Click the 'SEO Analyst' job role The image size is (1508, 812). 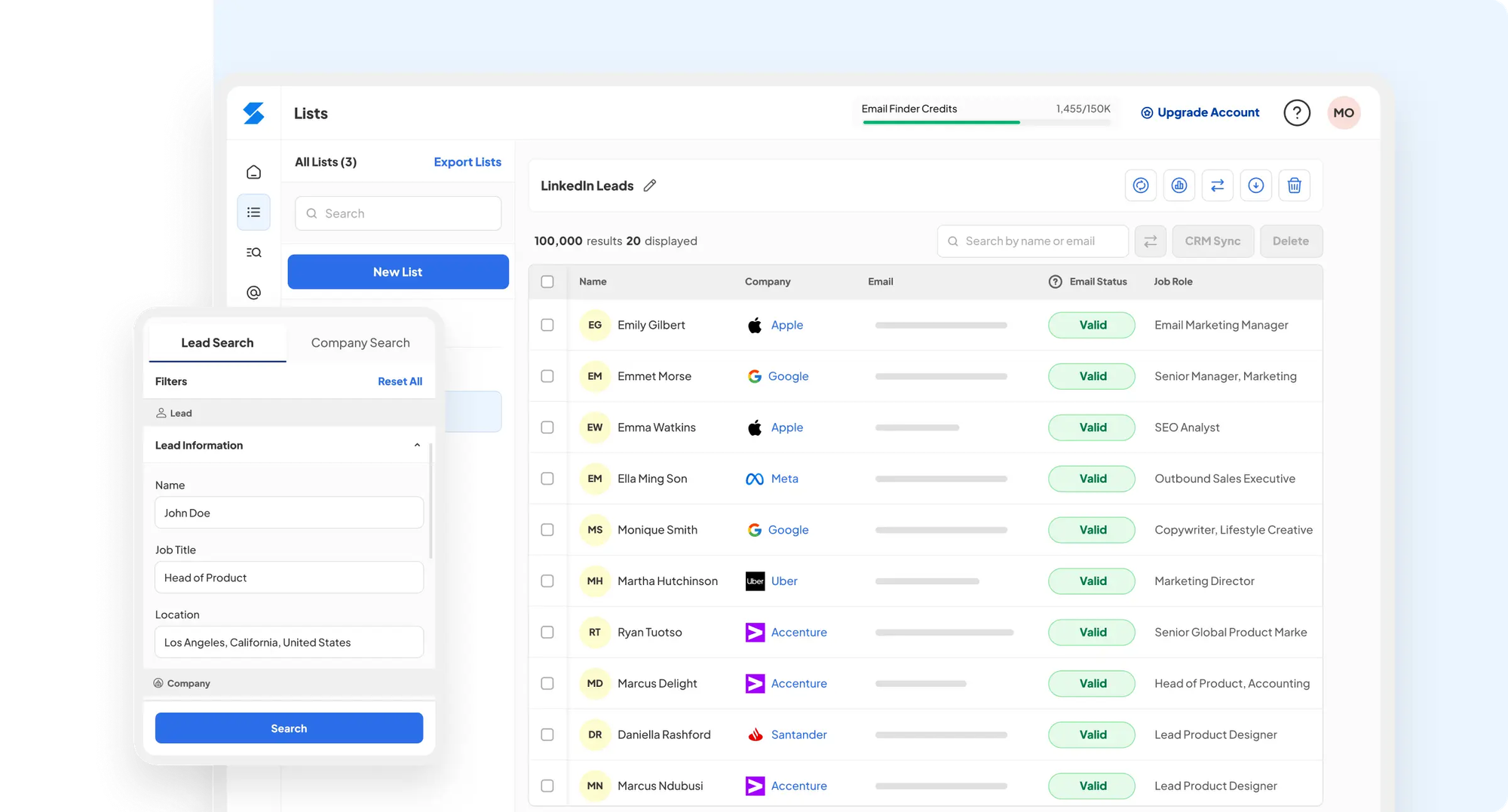pos(1187,427)
